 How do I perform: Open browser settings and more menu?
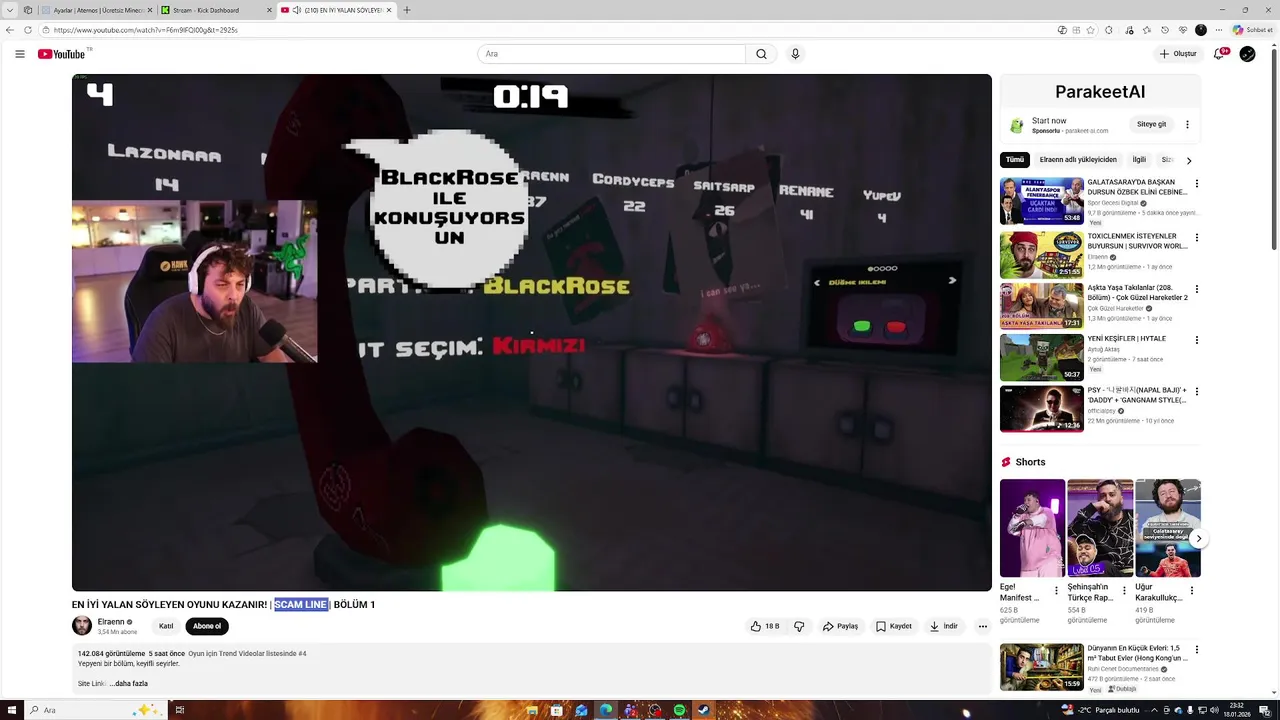click(x=1219, y=30)
